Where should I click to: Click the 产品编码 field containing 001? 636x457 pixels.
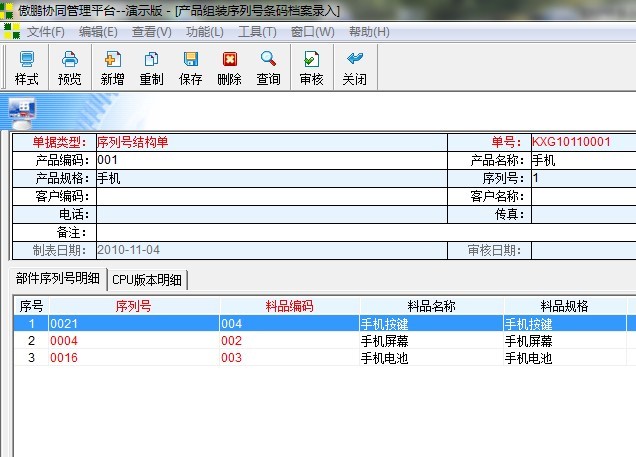point(270,160)
